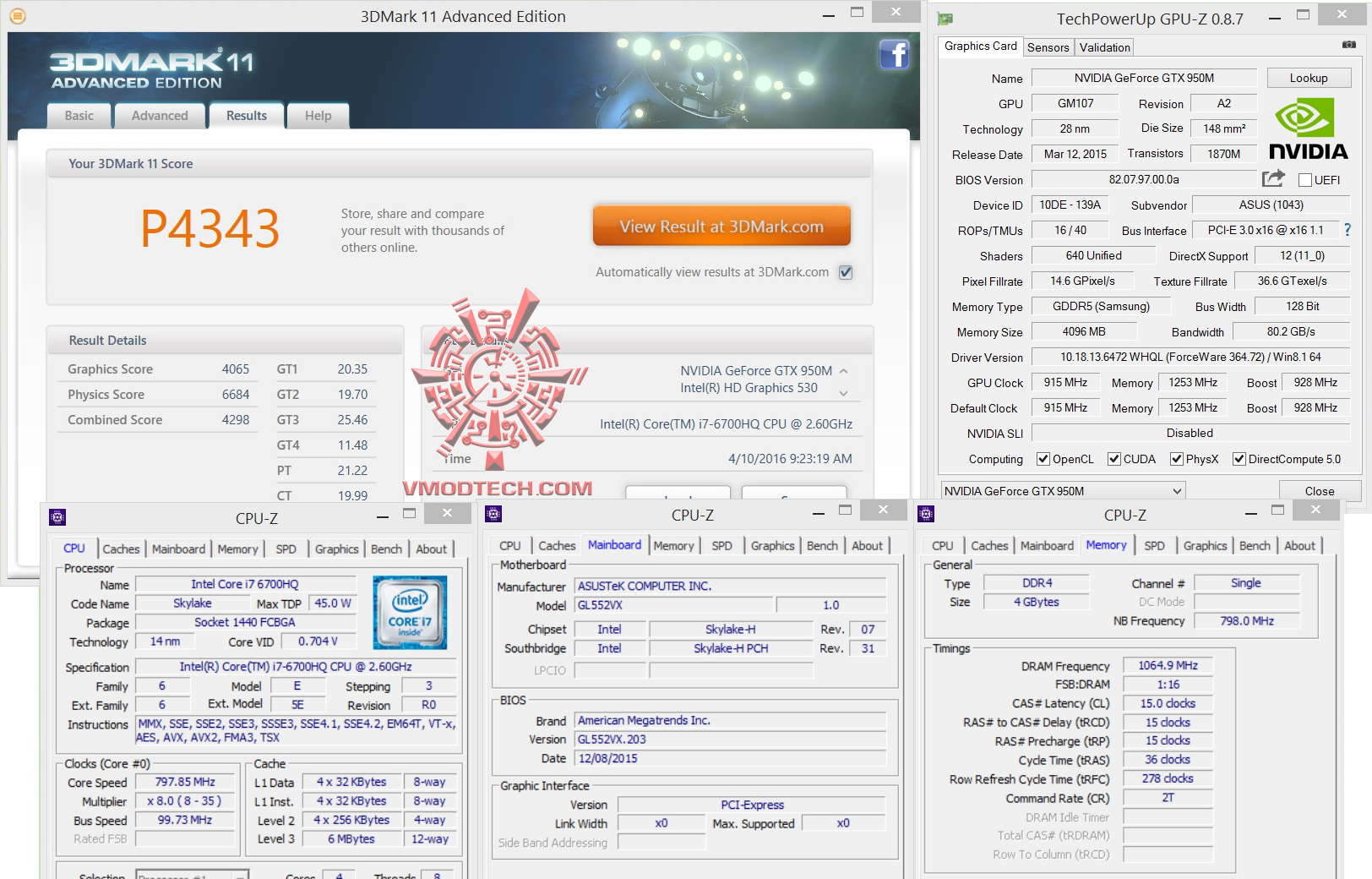Toggle the PhysX checkbox

coord(1177,459)
